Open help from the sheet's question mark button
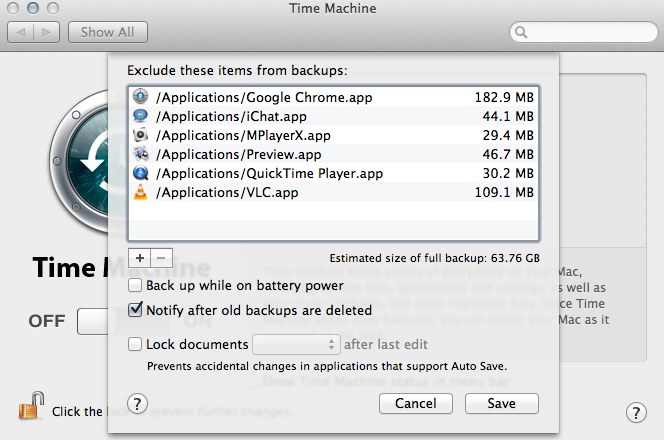 [137, 404]
